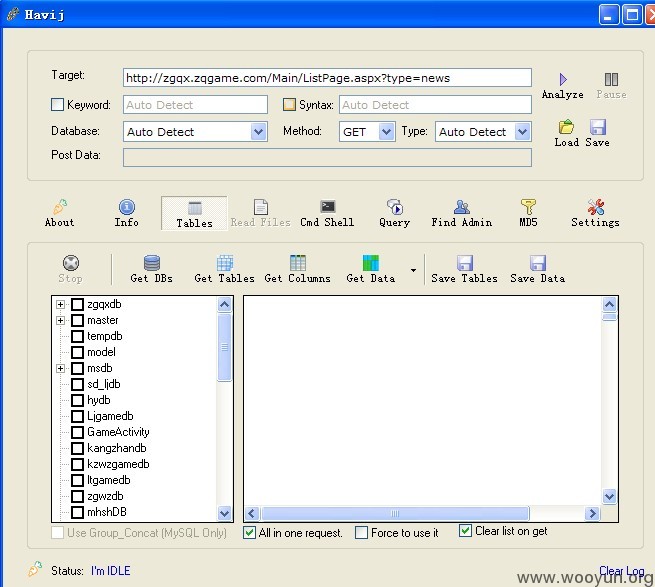Click the Save Data icon
The width and height of the screenshot is (655, 587).
coord(538,263)
